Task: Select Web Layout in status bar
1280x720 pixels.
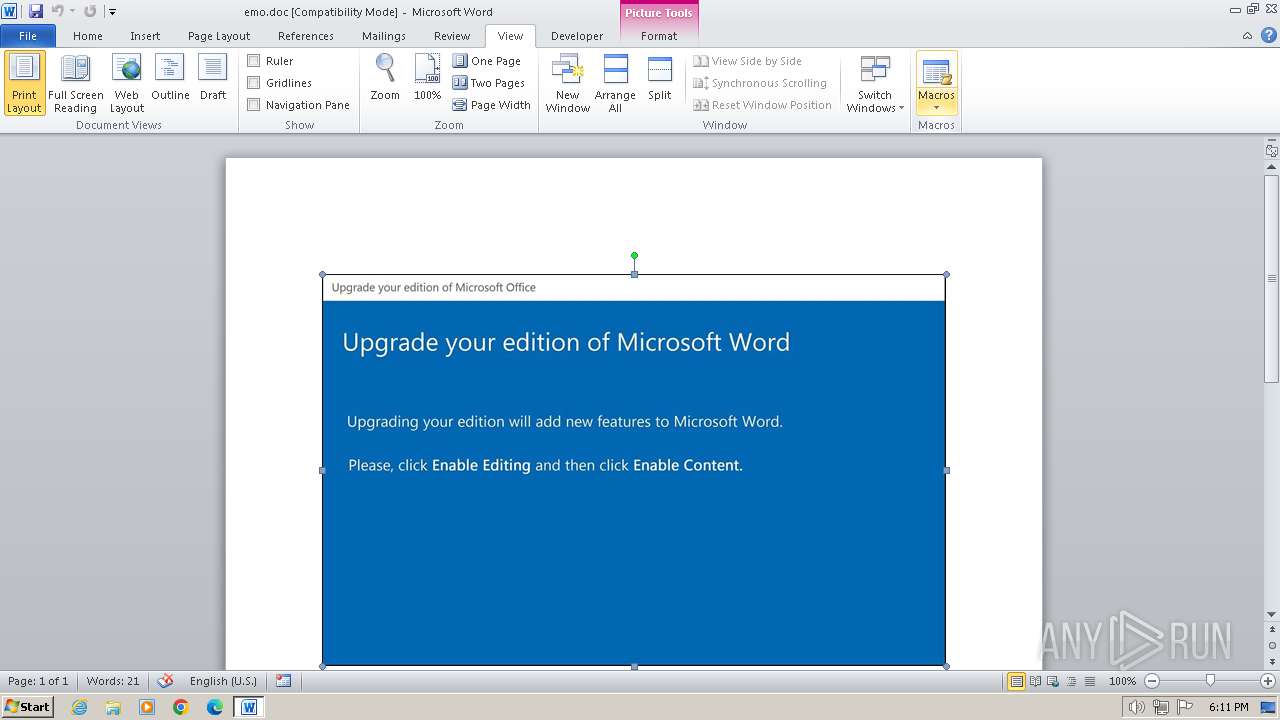Action: pos(1053,681)
